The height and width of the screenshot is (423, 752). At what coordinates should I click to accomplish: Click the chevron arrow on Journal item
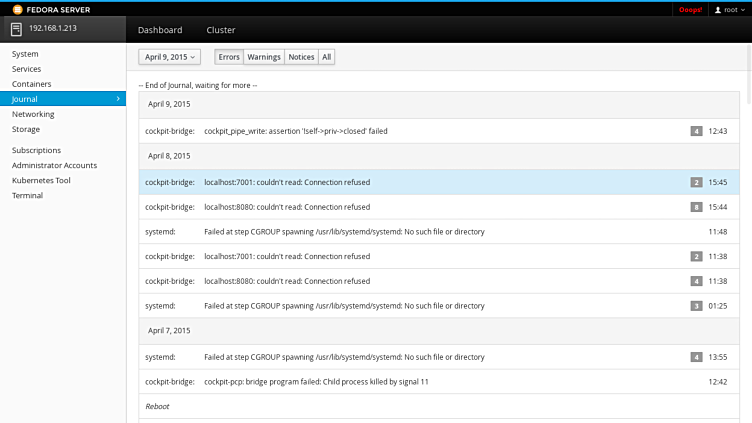coord(118,99)
